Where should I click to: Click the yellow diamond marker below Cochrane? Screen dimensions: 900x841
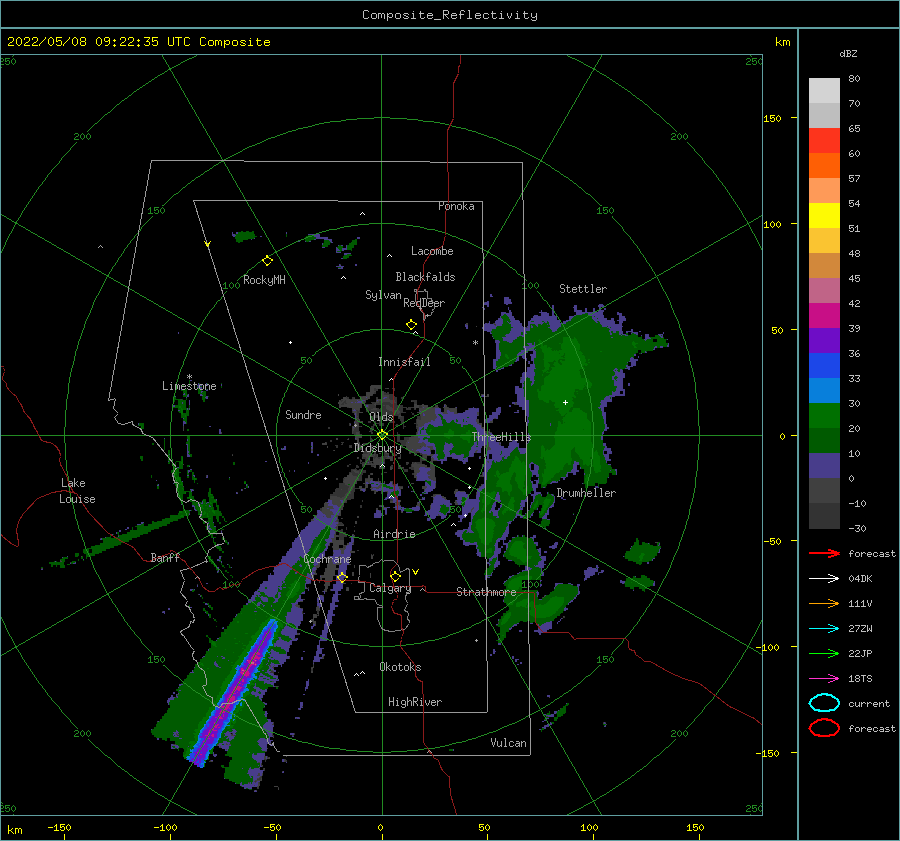pyautogui.click(x=342, y=577)
